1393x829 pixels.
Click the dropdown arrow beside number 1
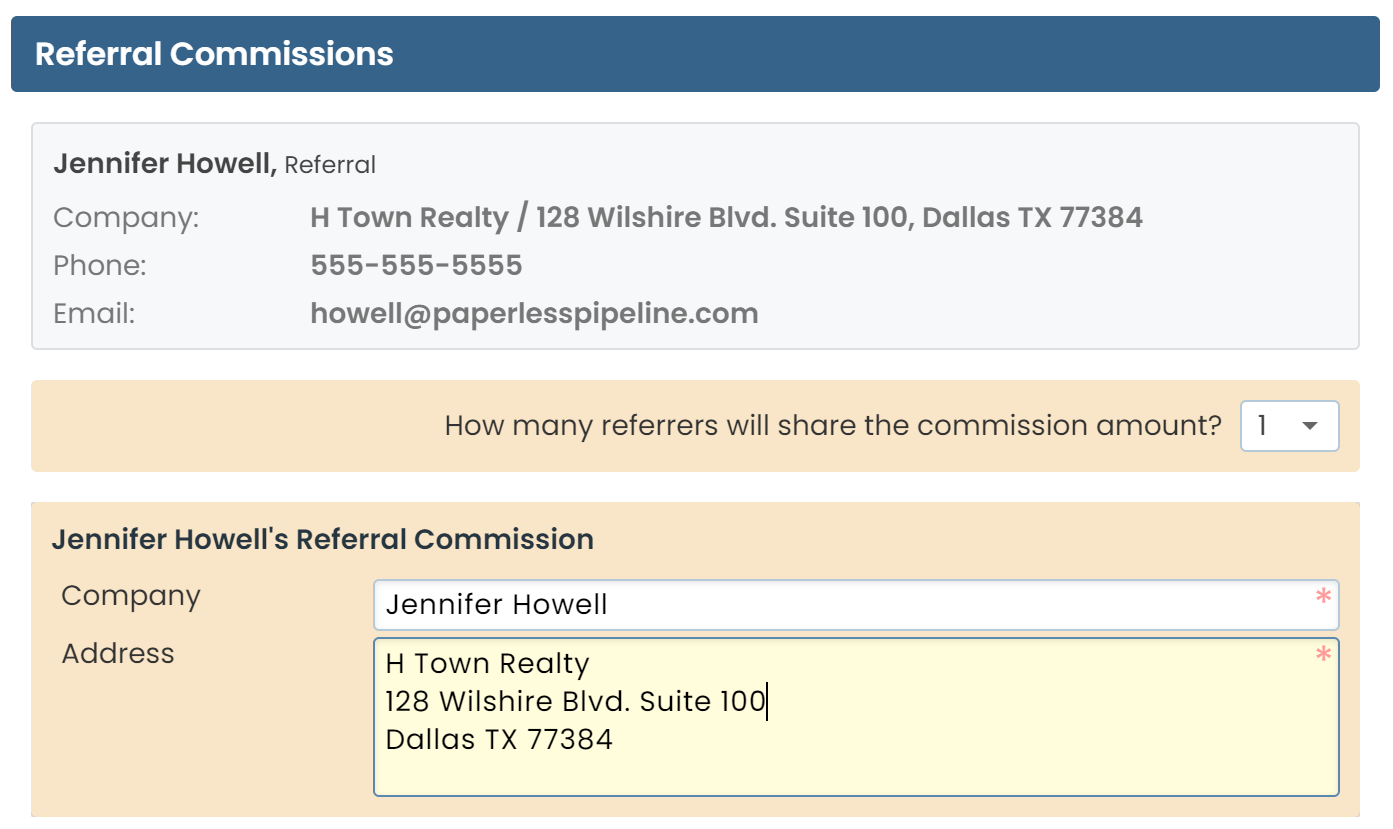pyautogui.click(x=1310, y=426)
